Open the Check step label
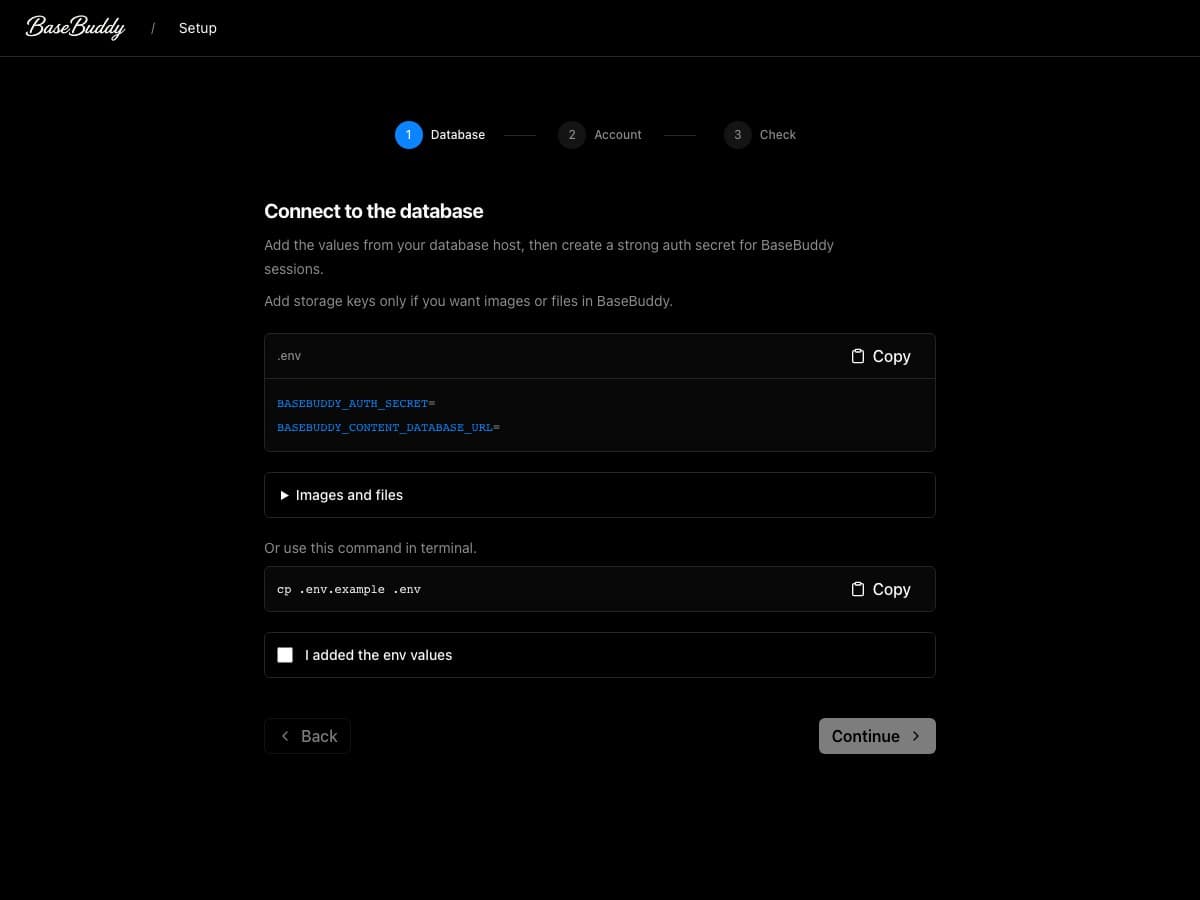 (778, 135)
